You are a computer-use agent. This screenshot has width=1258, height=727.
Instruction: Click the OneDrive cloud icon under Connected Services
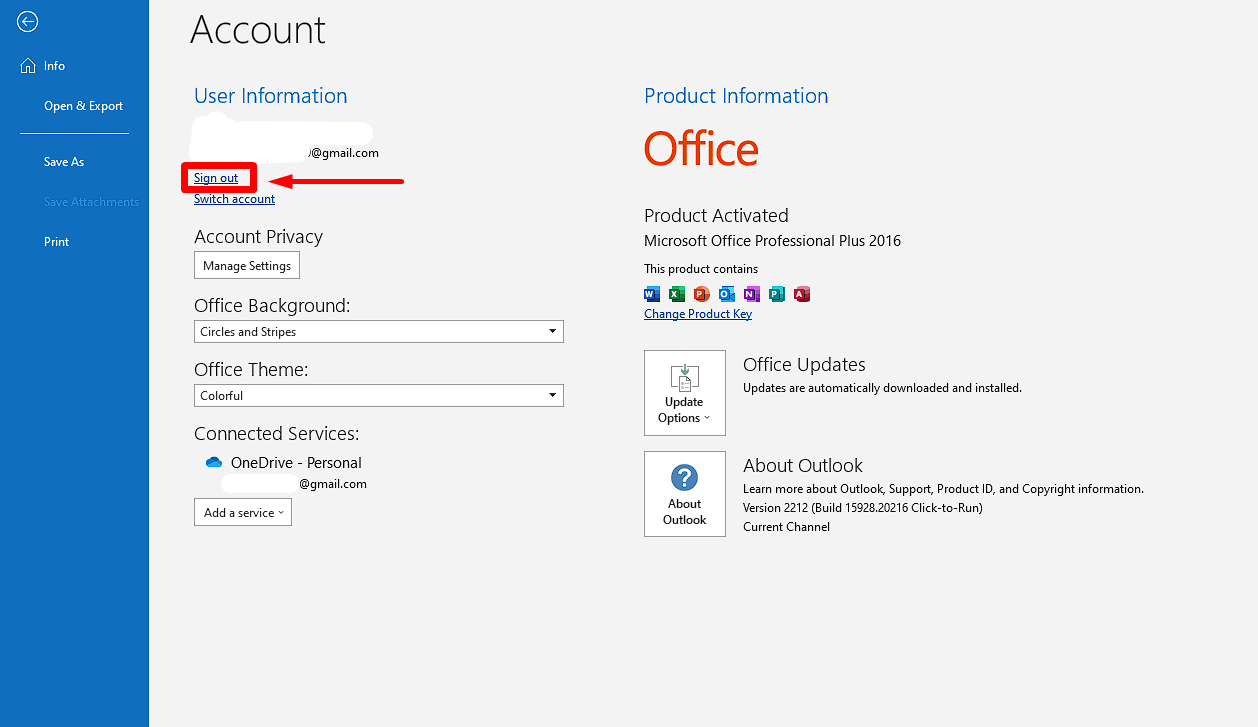tap(213, 462)
